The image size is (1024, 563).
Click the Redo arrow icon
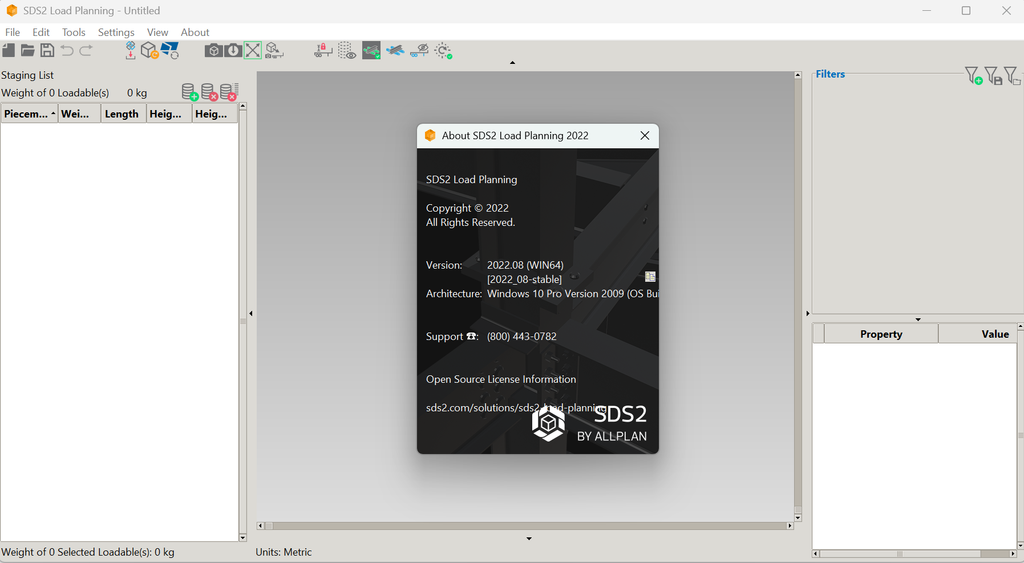tap(86, 50)
